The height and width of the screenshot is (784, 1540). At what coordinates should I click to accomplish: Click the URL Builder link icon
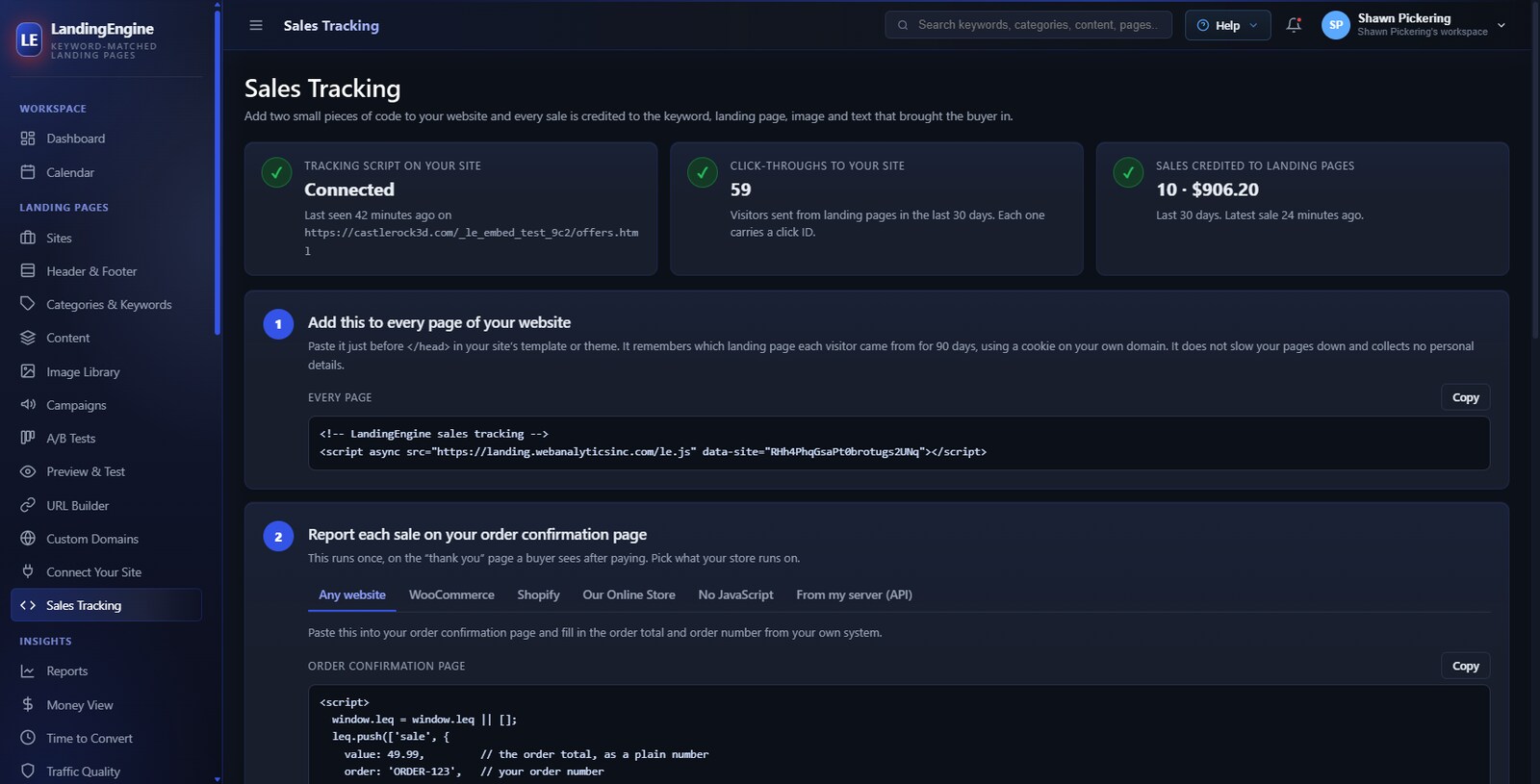(28, 505)
